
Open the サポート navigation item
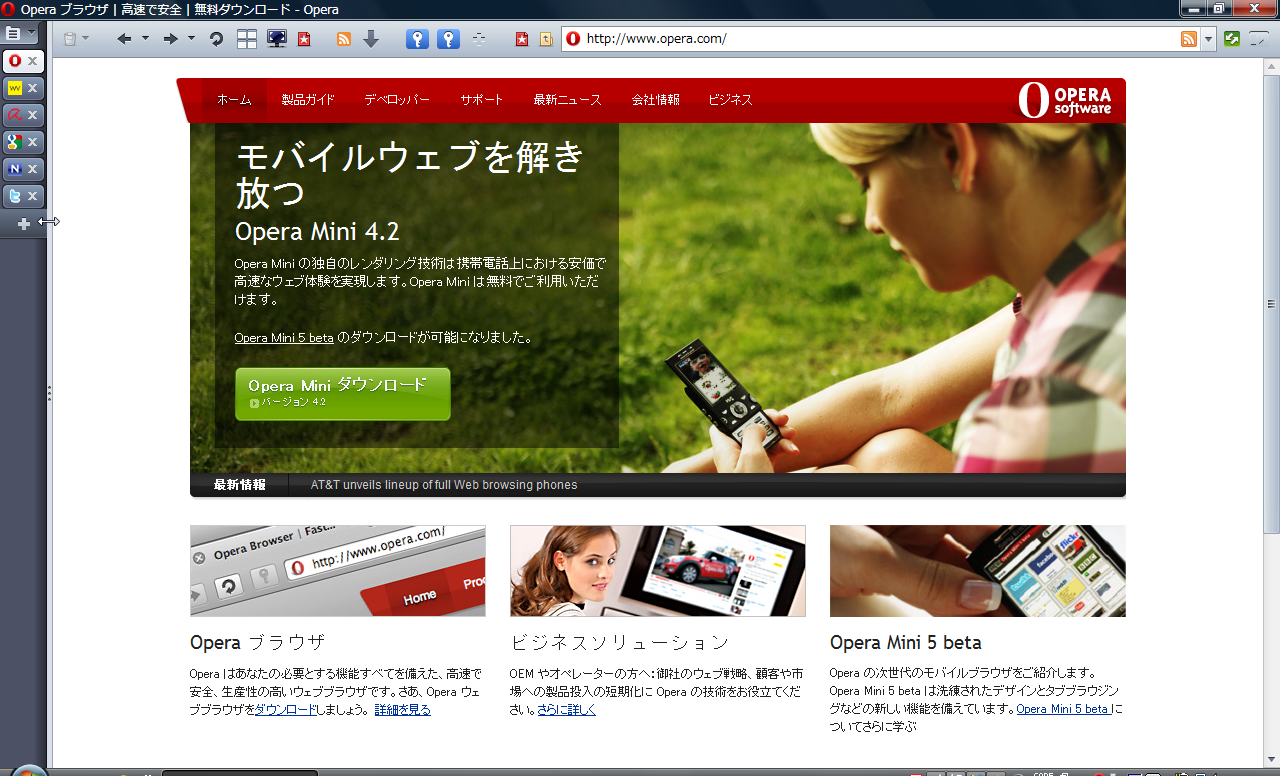(x=482, y=100)
